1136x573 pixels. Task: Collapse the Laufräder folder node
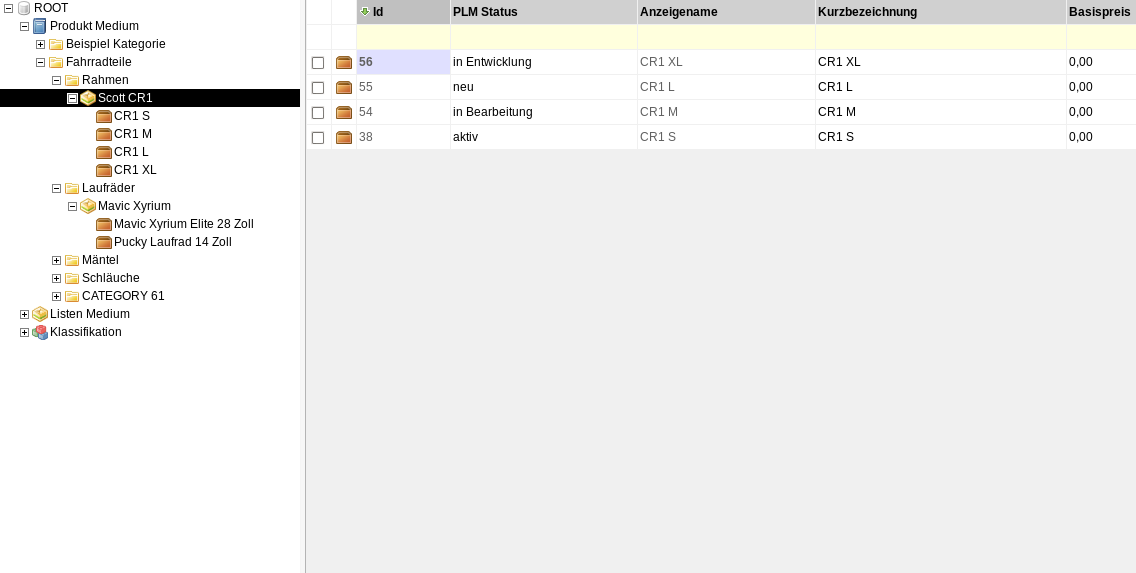tap(56, 188)
